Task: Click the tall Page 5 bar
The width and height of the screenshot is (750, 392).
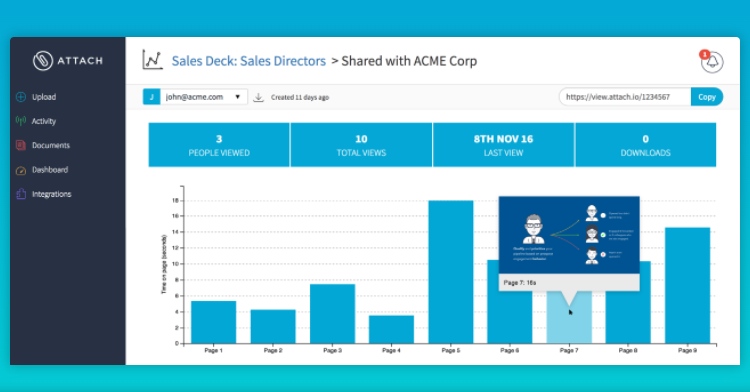Action: pyautogui.click(x=451, y=272)
